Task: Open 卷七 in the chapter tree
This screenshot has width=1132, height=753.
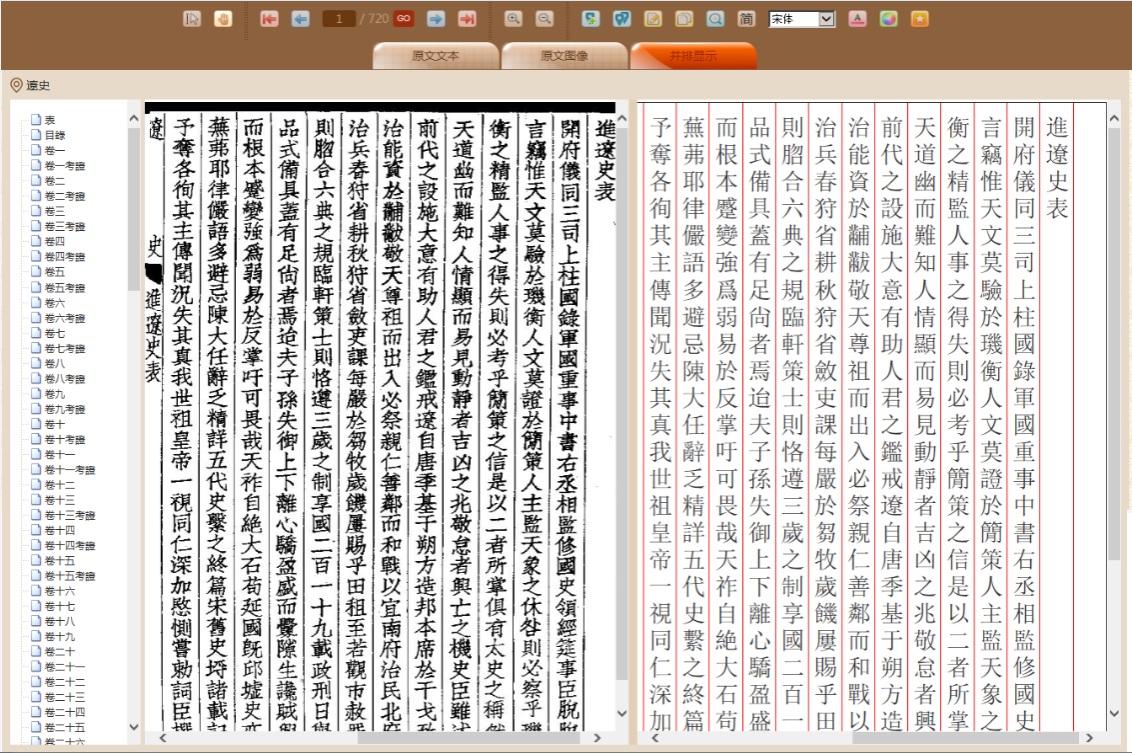Action: tap(55, 333)
